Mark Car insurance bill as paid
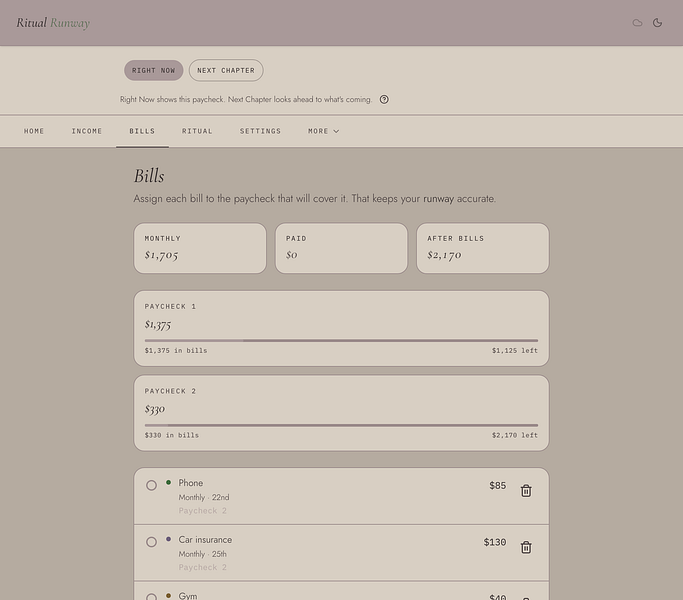Image resolution: width=683 pixels, height=600 pixels. tap(151, 542)
